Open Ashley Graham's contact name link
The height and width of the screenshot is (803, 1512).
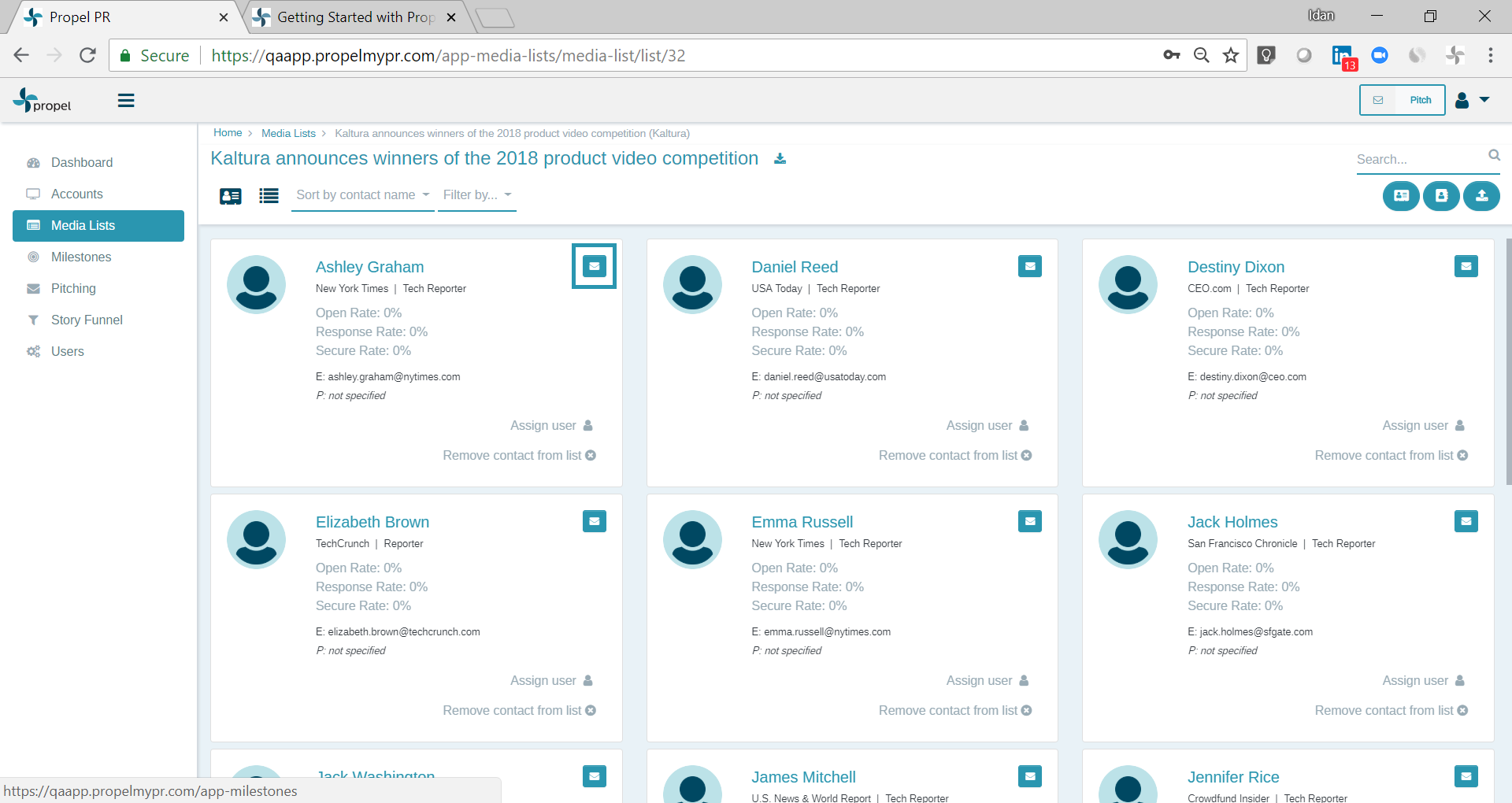pyautogui.click(x=369, y=267)
